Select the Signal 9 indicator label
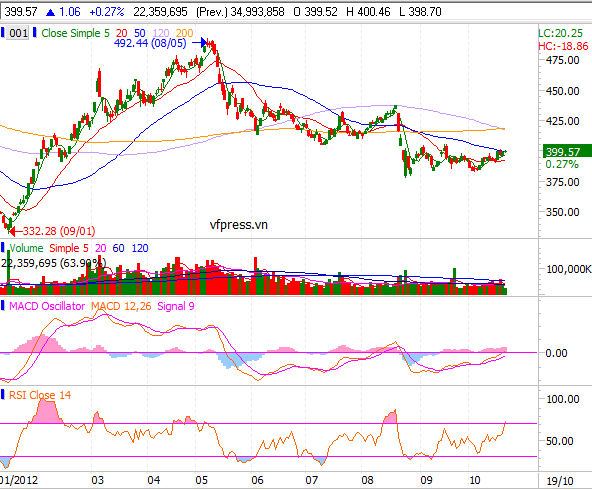The width and height of the screenshot is (592, 490). tap(176, 306)
